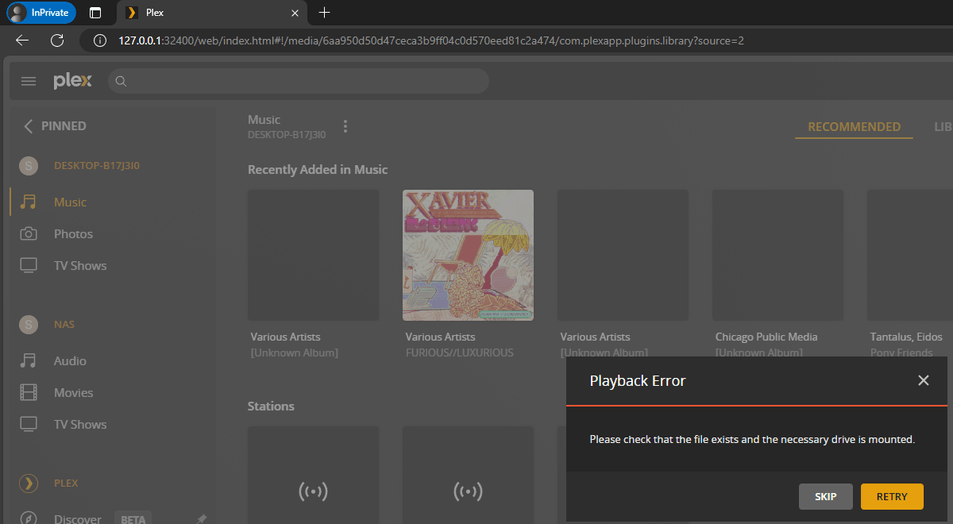Image resolution: width=953 pixels, height=524 pixels.
Task: Click the plex logo
Action: coord(72,81)
